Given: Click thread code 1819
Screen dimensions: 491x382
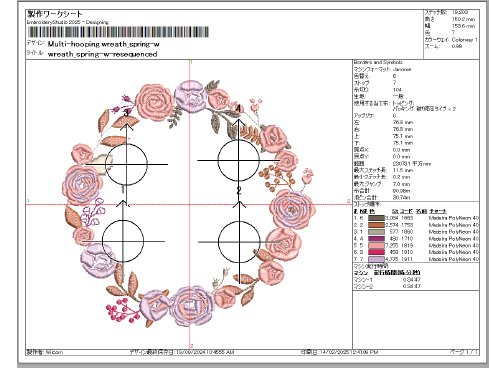Looking at the screenshot, I should click(x=407, y=245).
